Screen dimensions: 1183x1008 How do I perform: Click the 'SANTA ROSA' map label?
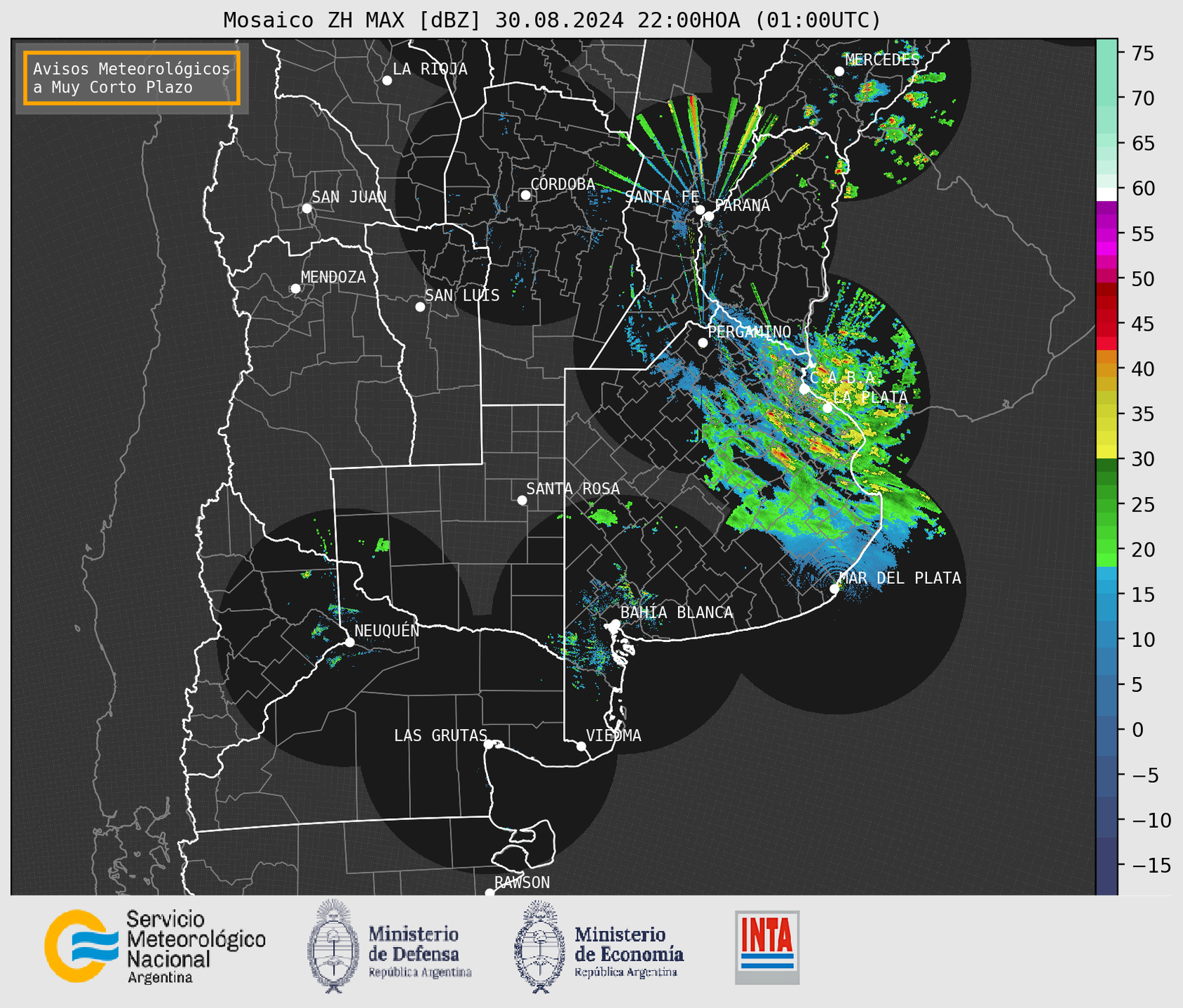(x=573, y=489)
